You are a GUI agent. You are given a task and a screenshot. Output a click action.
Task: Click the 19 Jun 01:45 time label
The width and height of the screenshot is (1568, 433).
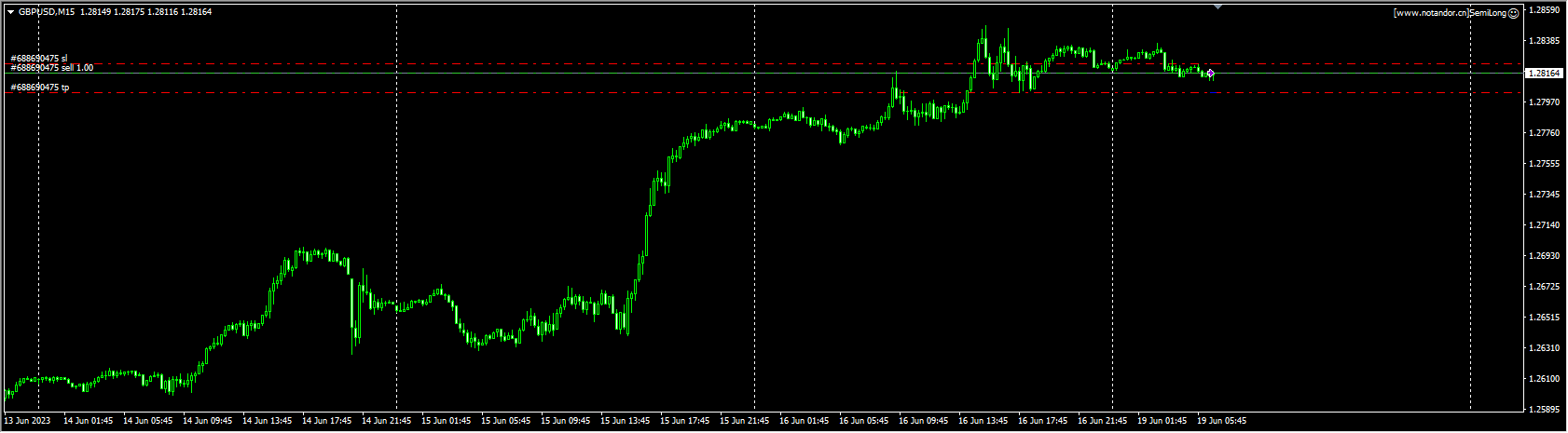point(1162,421)
